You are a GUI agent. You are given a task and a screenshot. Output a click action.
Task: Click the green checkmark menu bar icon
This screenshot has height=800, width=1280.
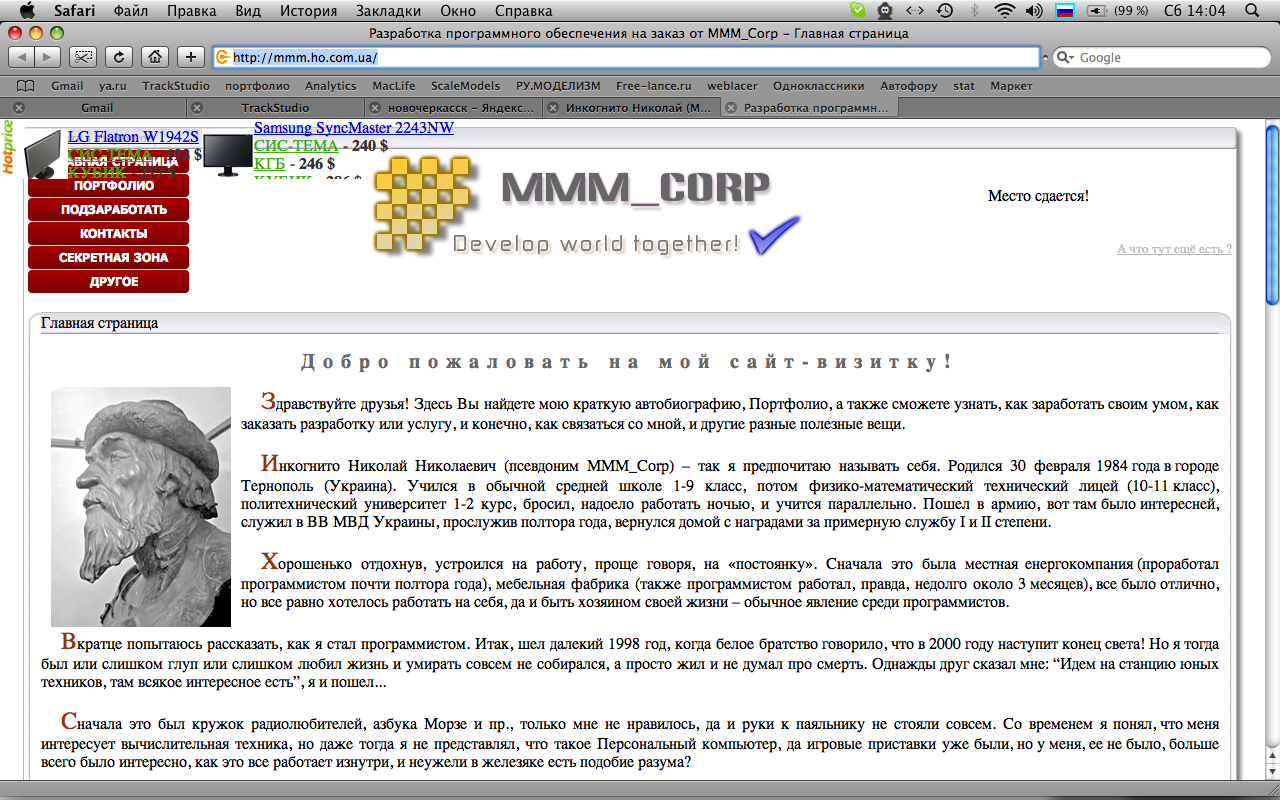(858, 11)
